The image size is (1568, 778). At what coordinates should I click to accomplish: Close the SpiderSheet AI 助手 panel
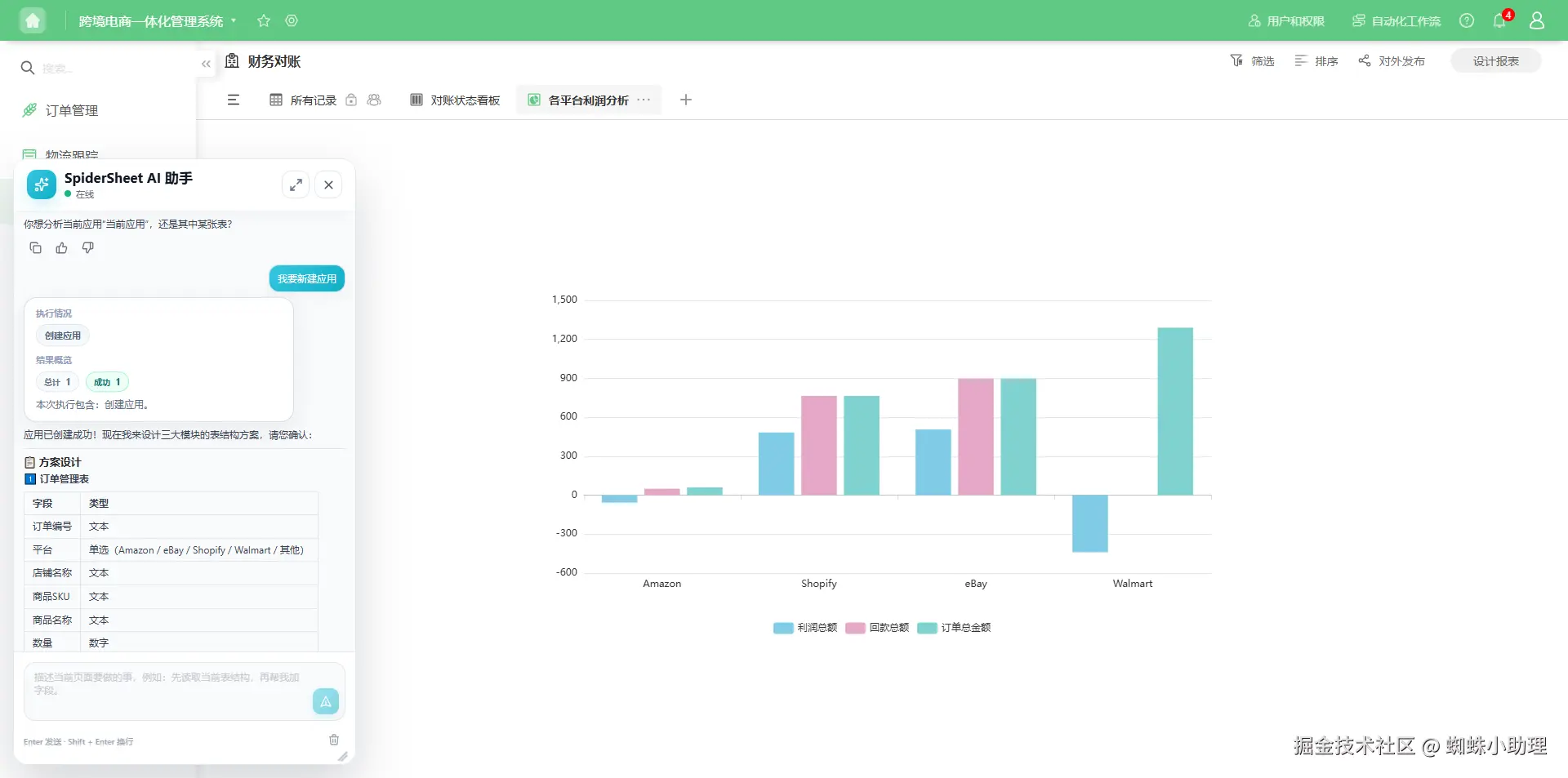click(x=328, y=185)
